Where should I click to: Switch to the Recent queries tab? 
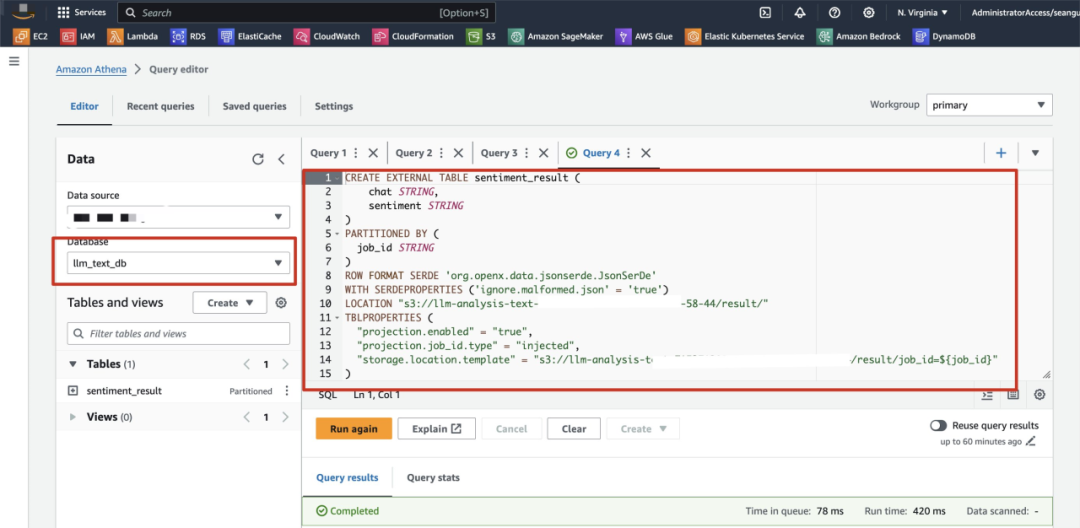(x=160, y=106)
